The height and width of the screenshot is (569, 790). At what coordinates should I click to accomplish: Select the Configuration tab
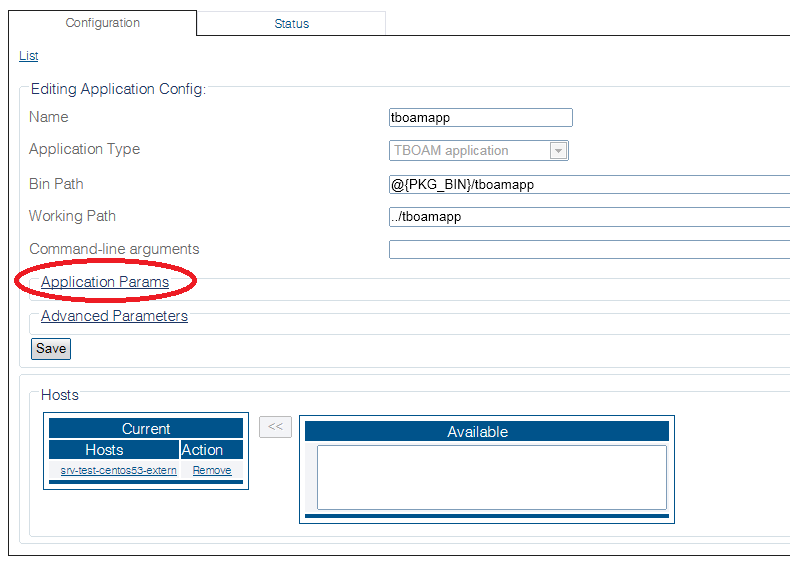pos(102,23)
